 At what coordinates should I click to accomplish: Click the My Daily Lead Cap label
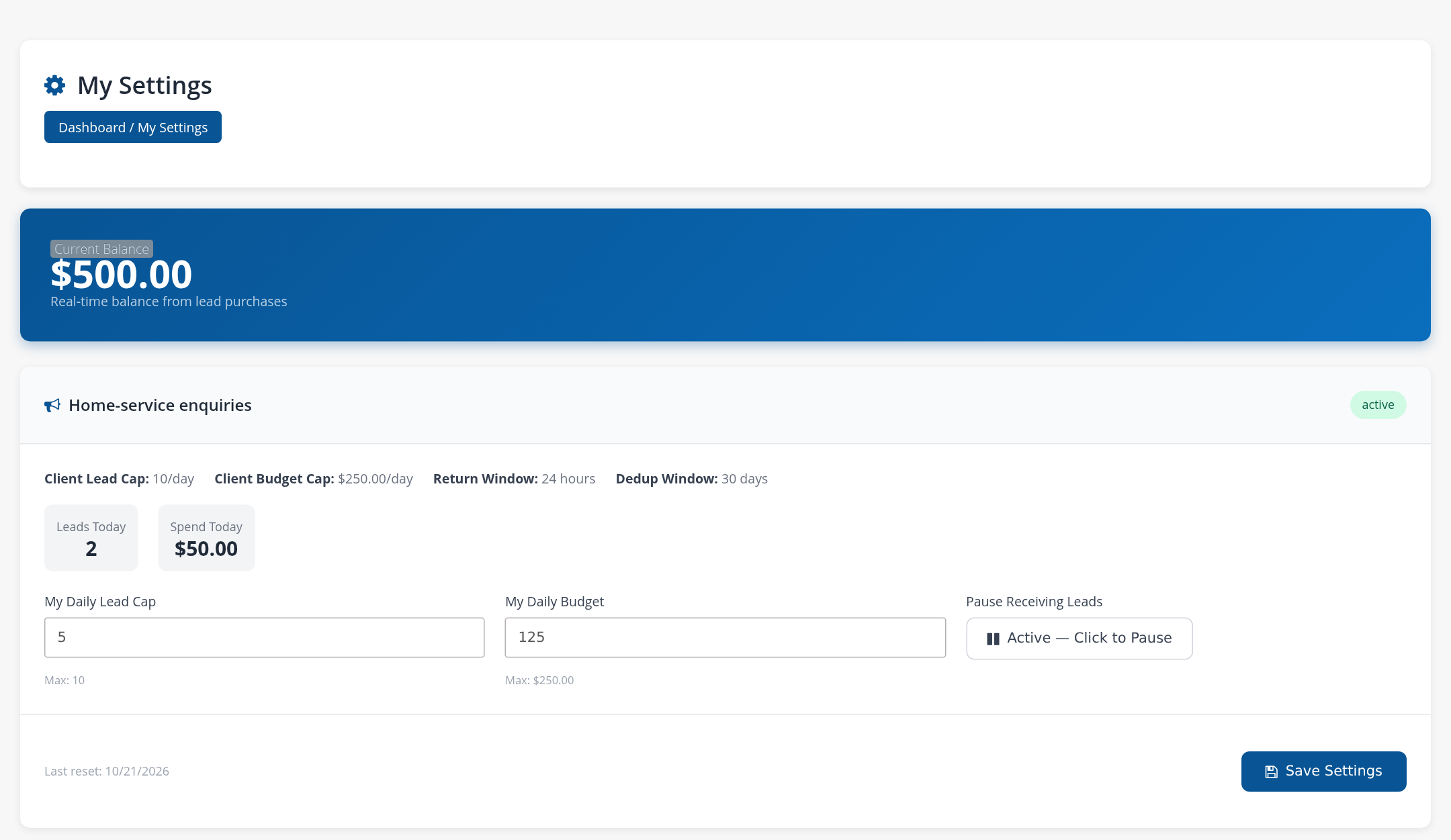(x=100, y=602)
